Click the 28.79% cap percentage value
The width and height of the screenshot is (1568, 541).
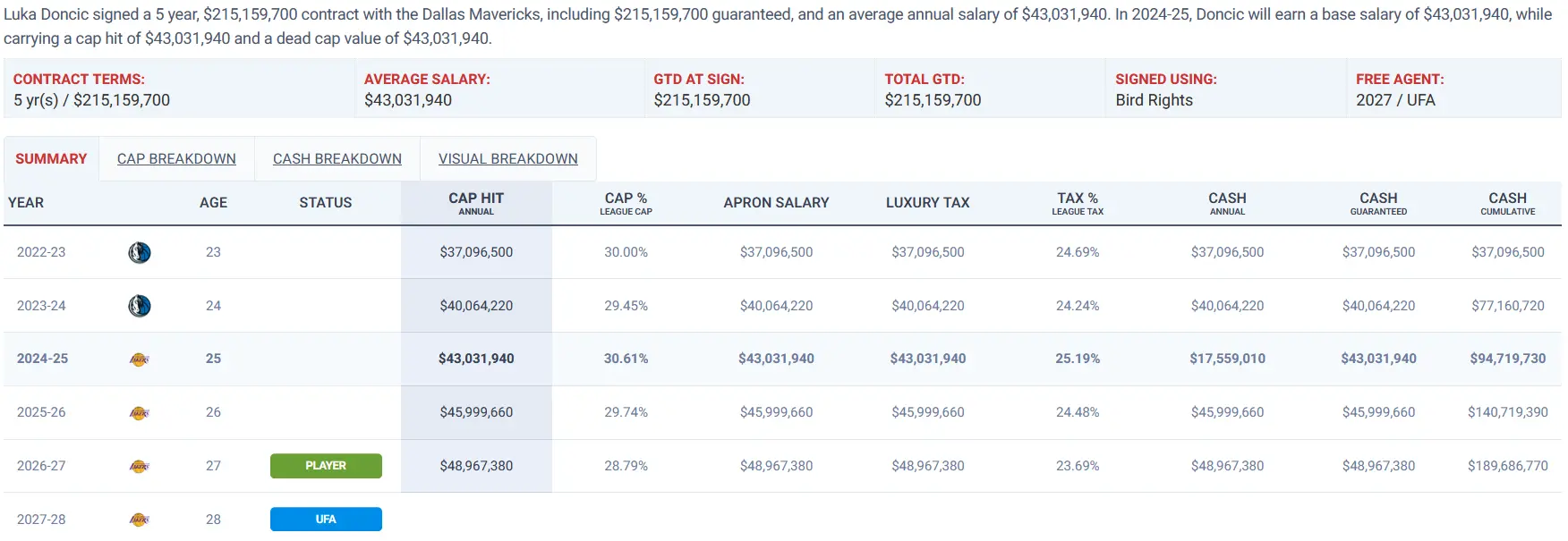pyautogui.click(x=626, y=466)
